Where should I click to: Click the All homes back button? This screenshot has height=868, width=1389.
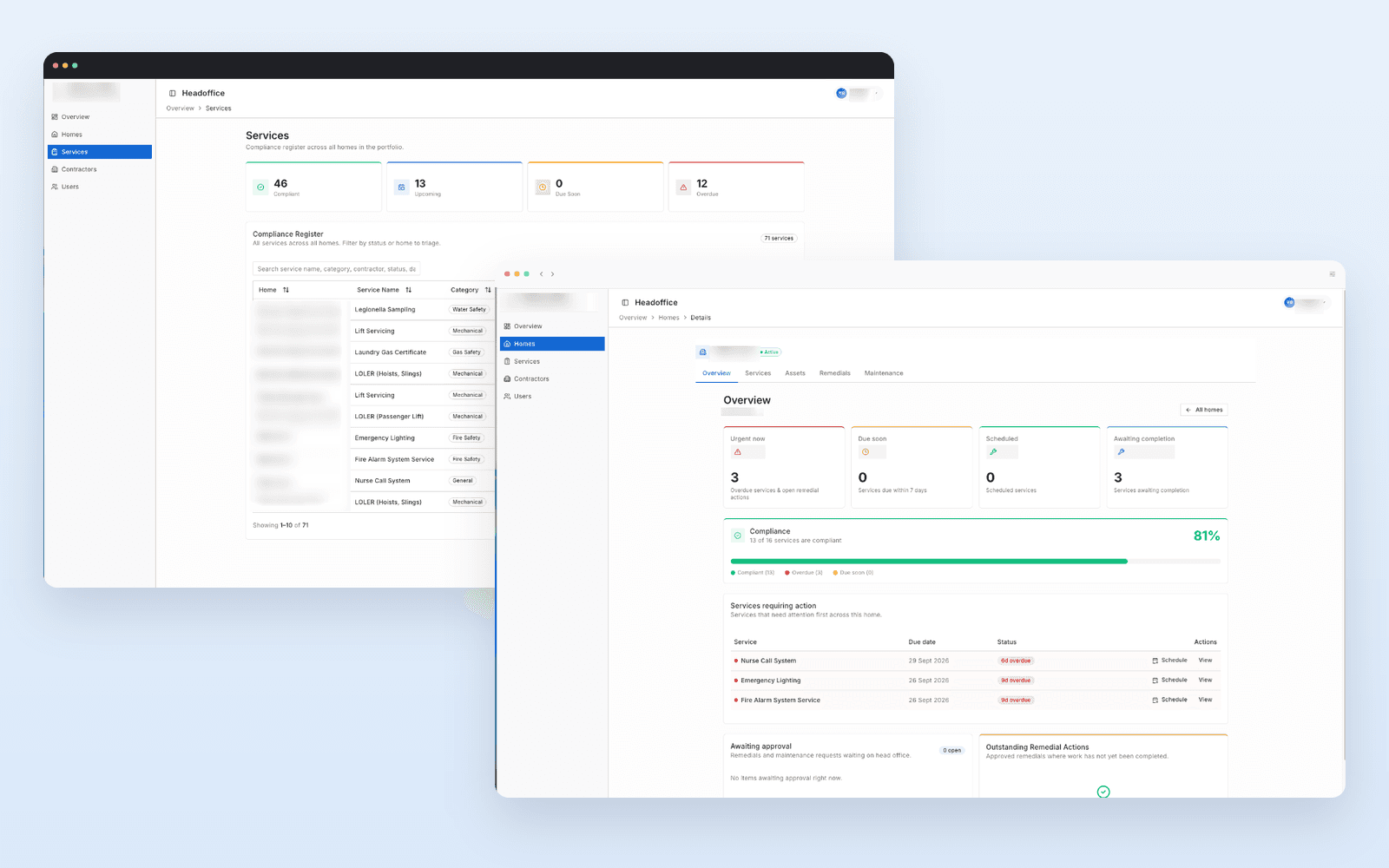1204,410
